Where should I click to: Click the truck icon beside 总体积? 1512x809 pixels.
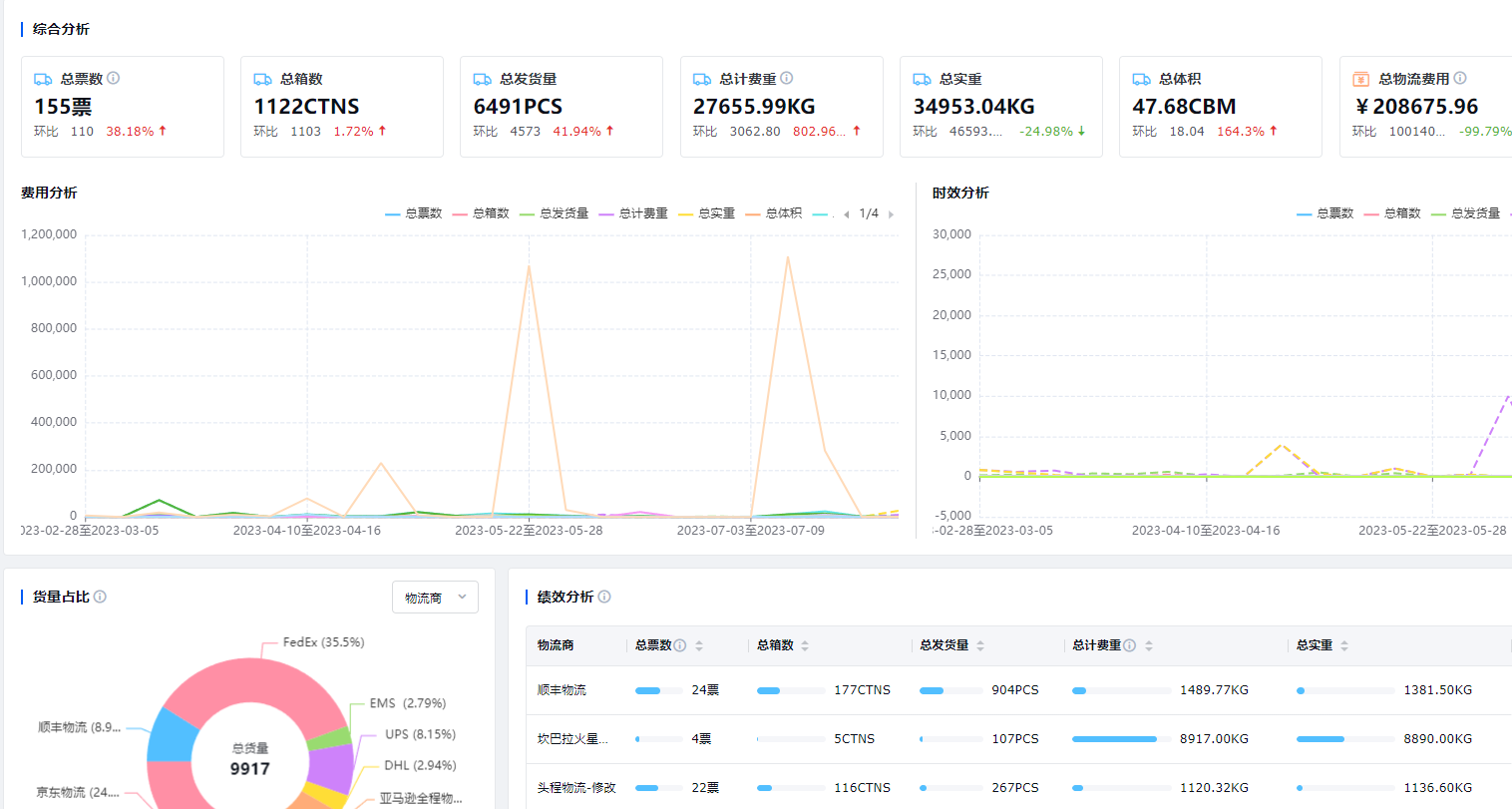coord(1141,79)
